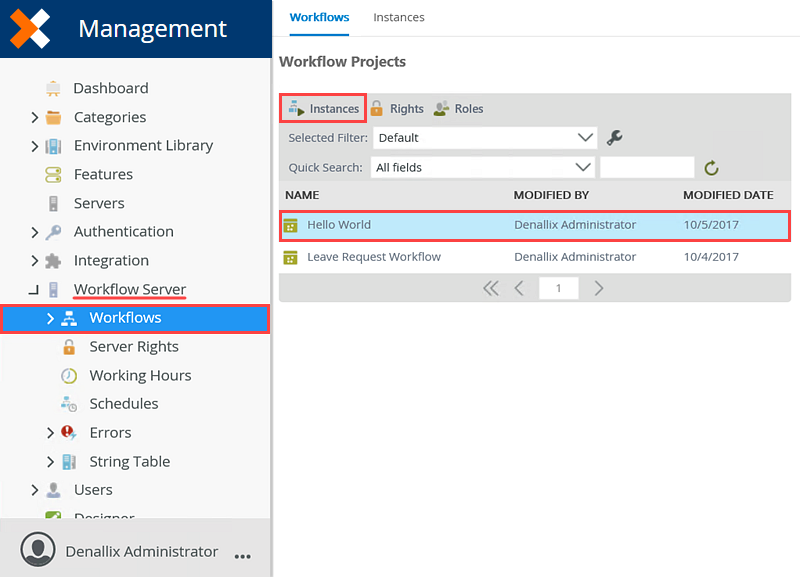Open the String Table section
800x577 pixels.
127,461
